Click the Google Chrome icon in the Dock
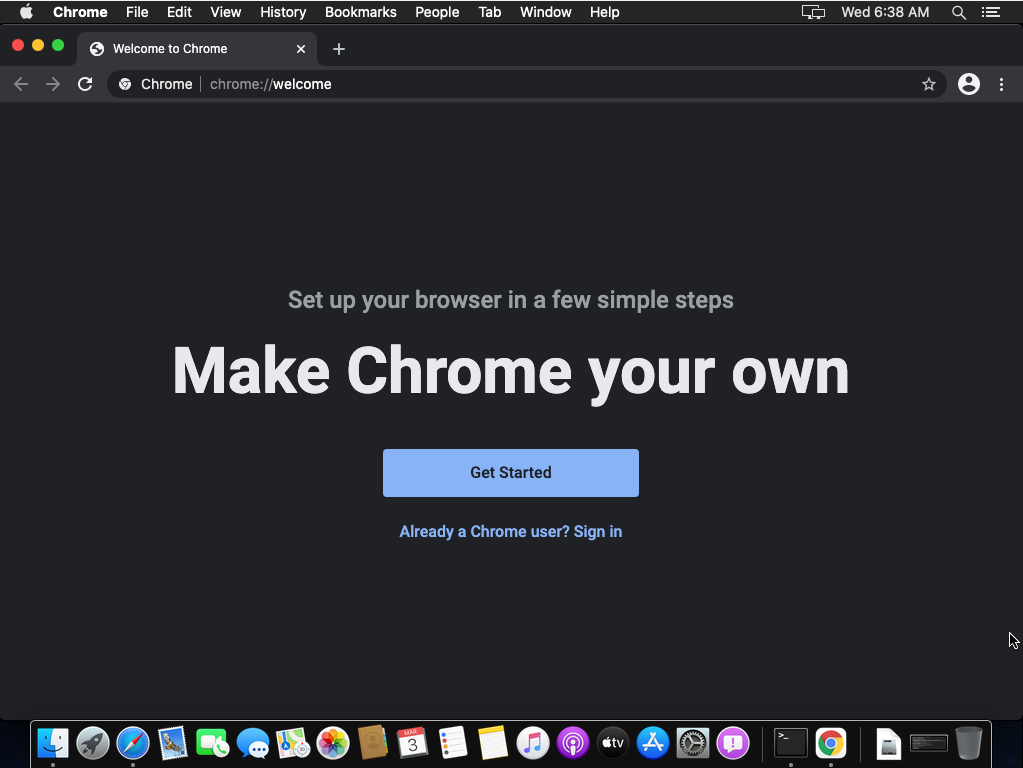Viewport: 1023px width, 768px height. 831,743
